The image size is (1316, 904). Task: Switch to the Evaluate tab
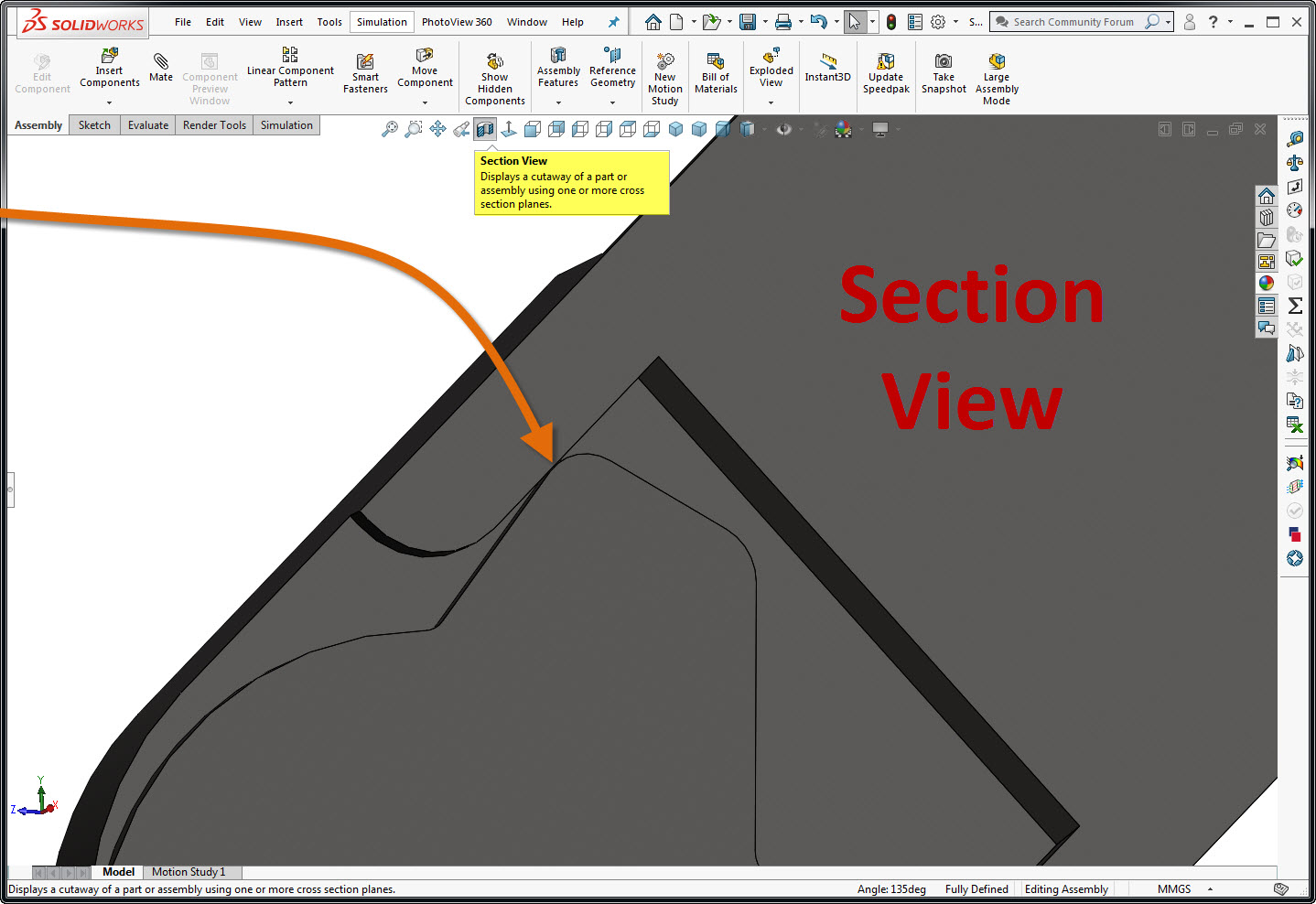(148, 125)
